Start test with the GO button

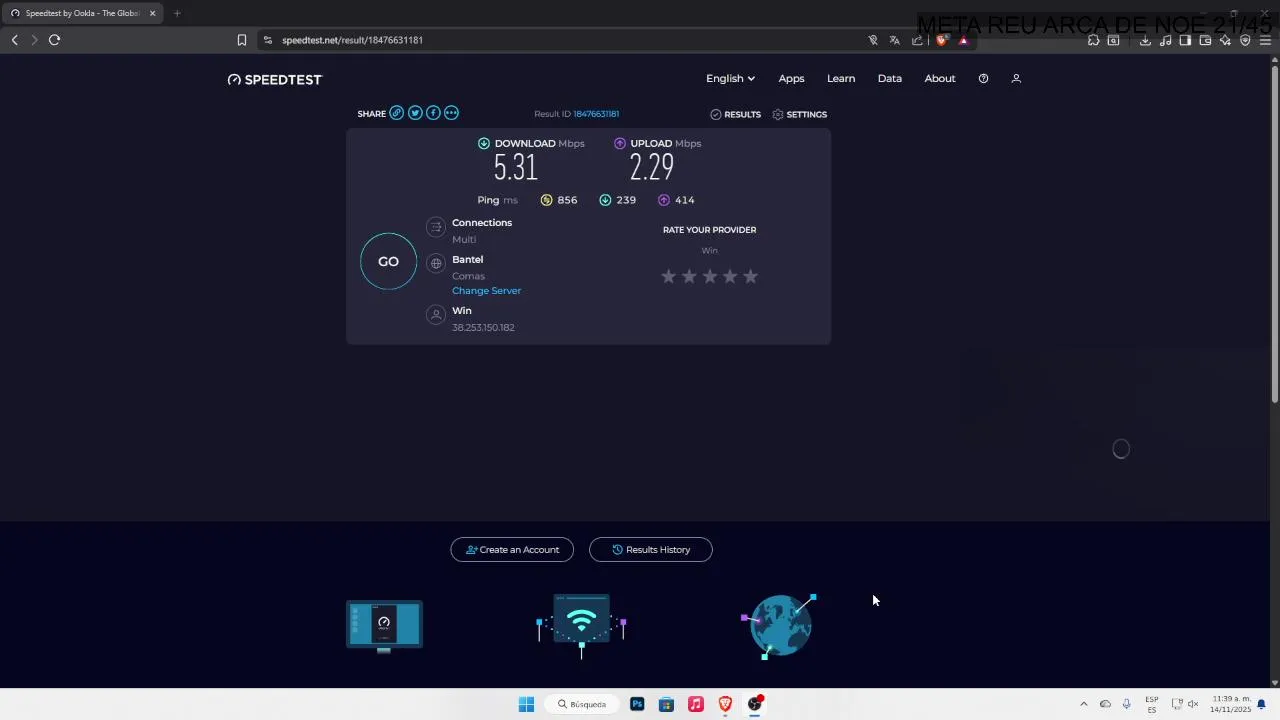(388, 261)
